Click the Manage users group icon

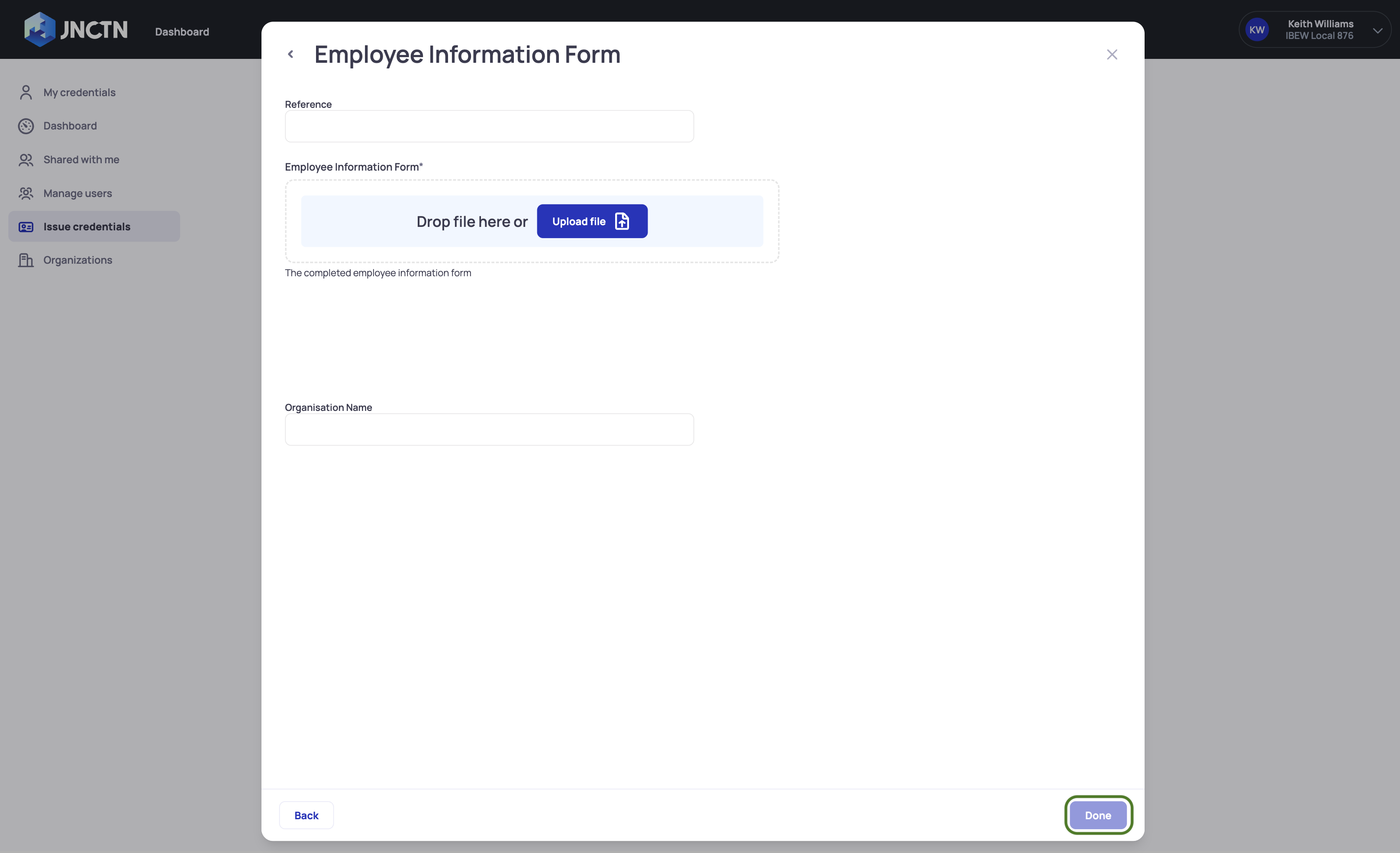pyautogui.click(x=26, y=193)
